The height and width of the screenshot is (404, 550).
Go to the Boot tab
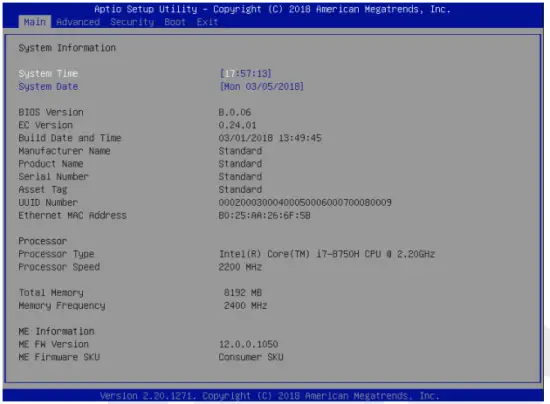click(175, 22)
